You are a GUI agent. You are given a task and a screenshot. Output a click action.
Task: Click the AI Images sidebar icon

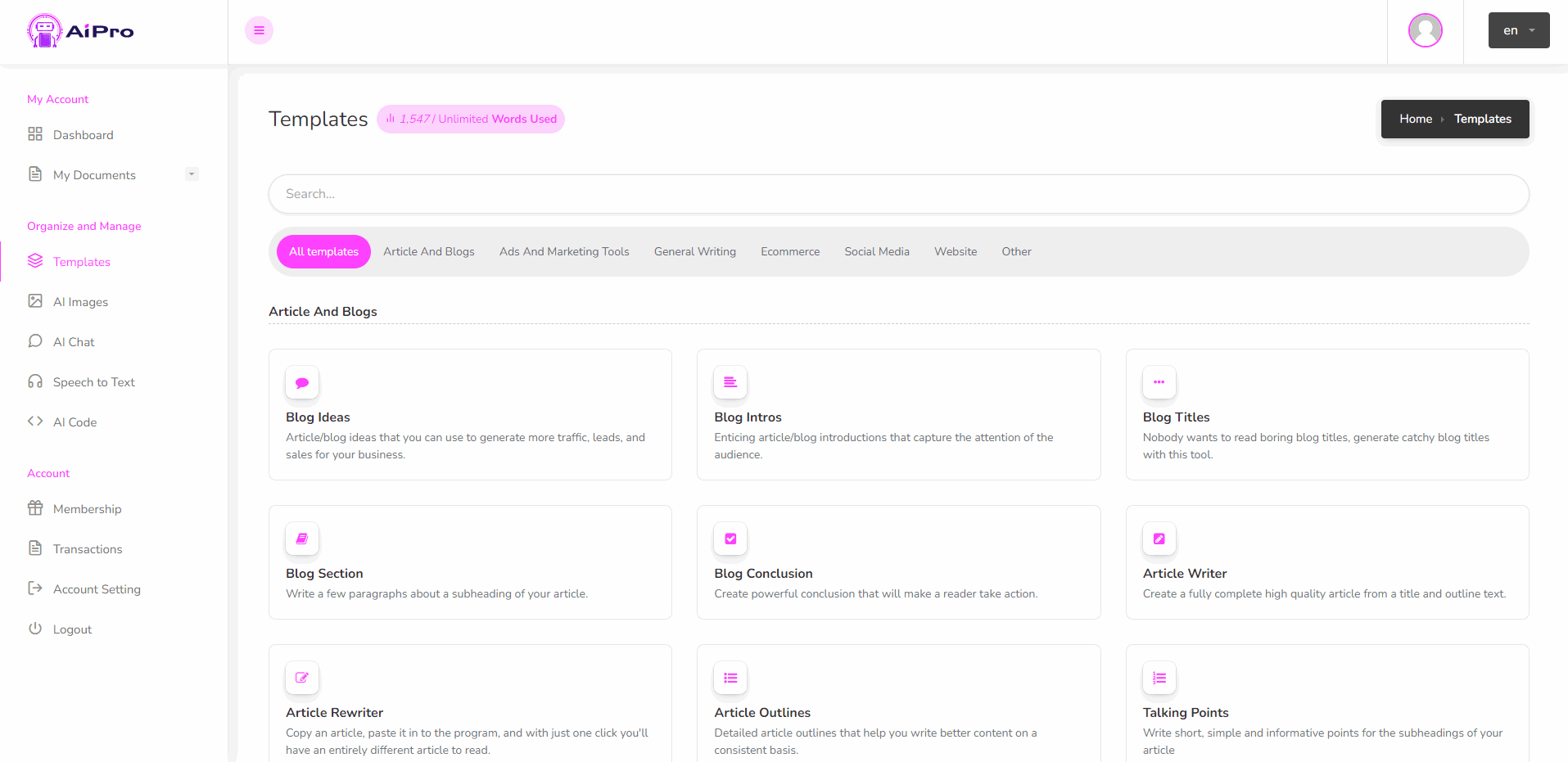coord(35,301)
